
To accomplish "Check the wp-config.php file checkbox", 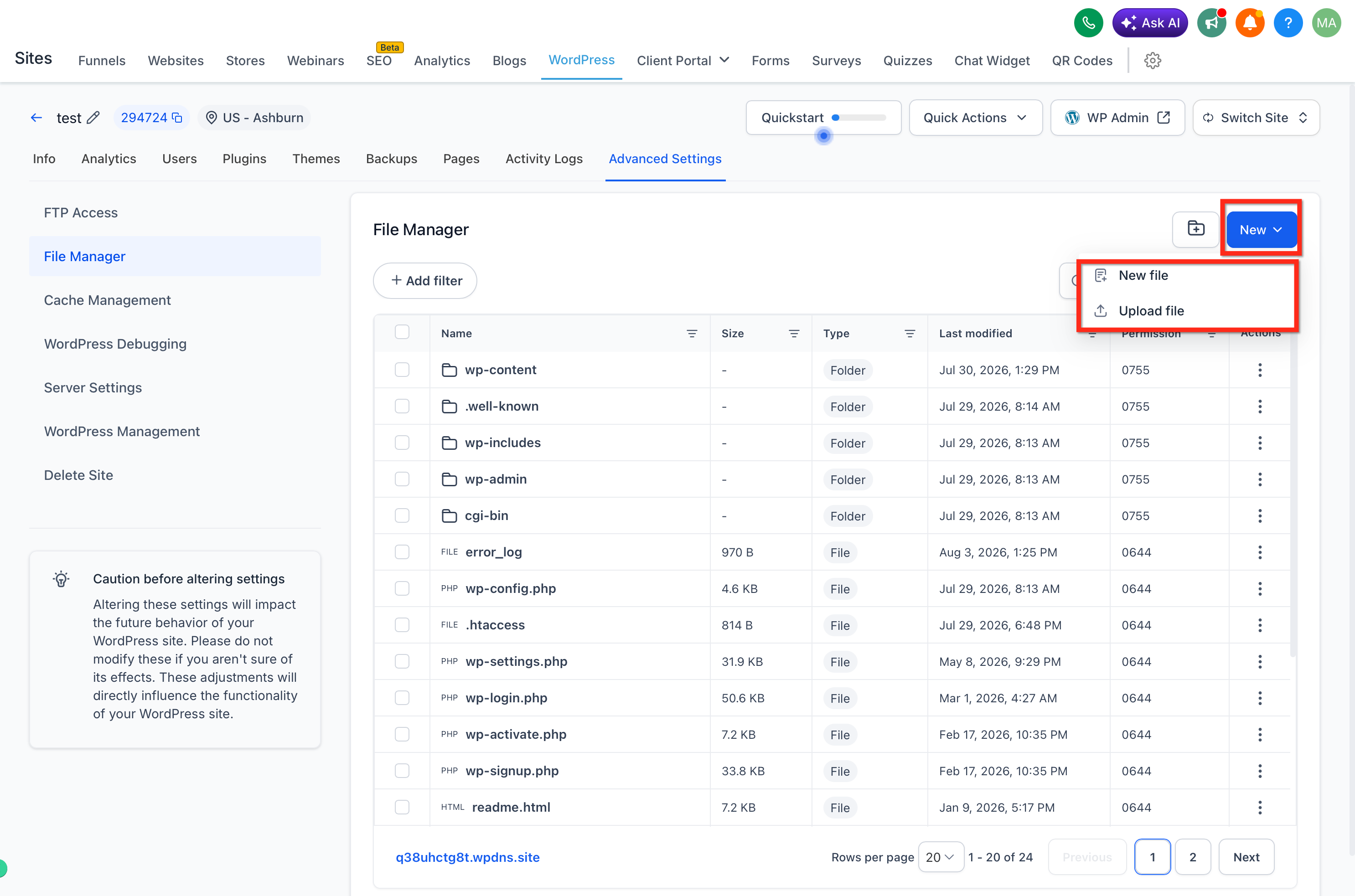I will pyautogui.click(x=402, y=588).
